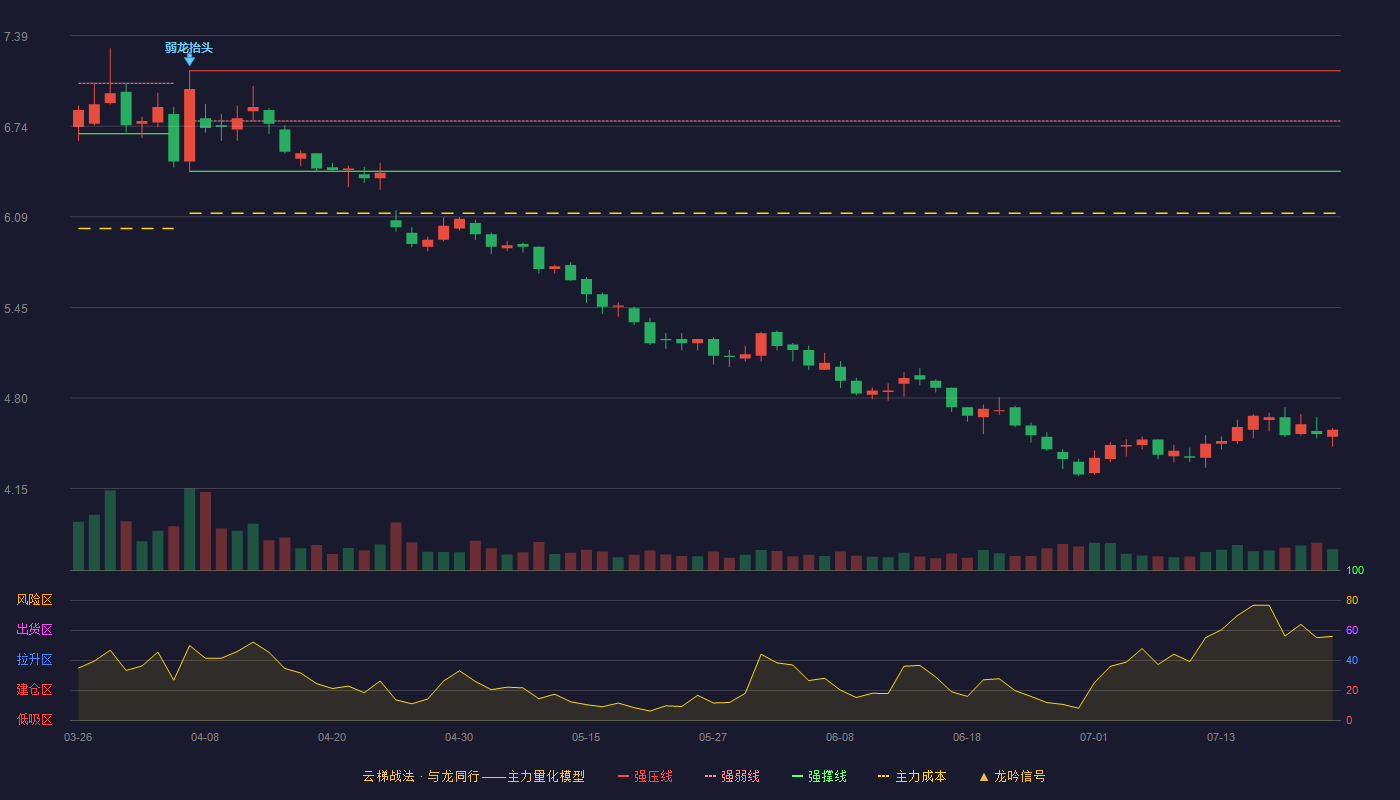Click the 5.45 price axis label
Screen dimensions: 1400x800
[x=16, y=309]
